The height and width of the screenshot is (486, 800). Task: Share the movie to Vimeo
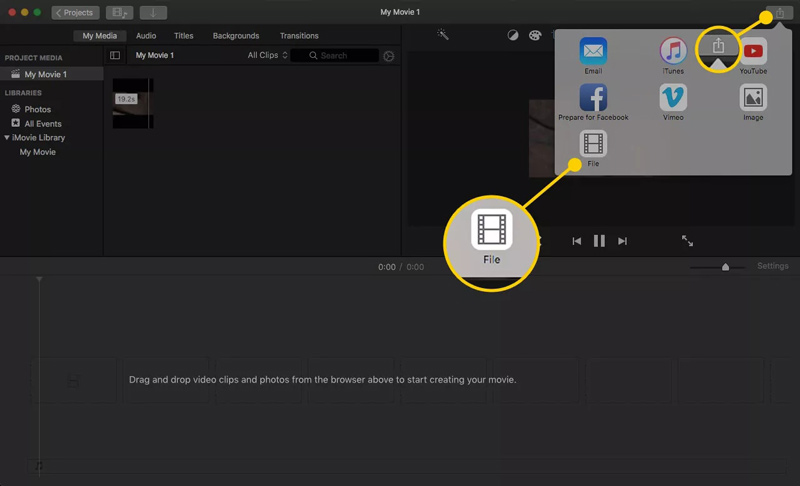point(673,98)
